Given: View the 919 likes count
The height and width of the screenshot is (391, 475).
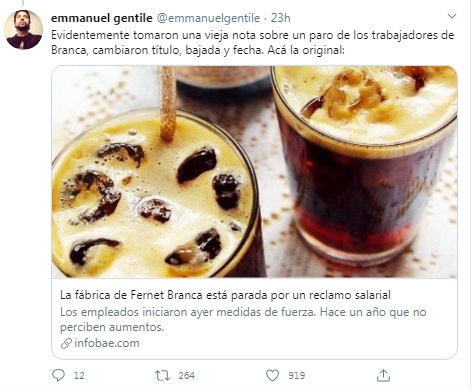Looking at the screenshot, I should tap(296, 376).
